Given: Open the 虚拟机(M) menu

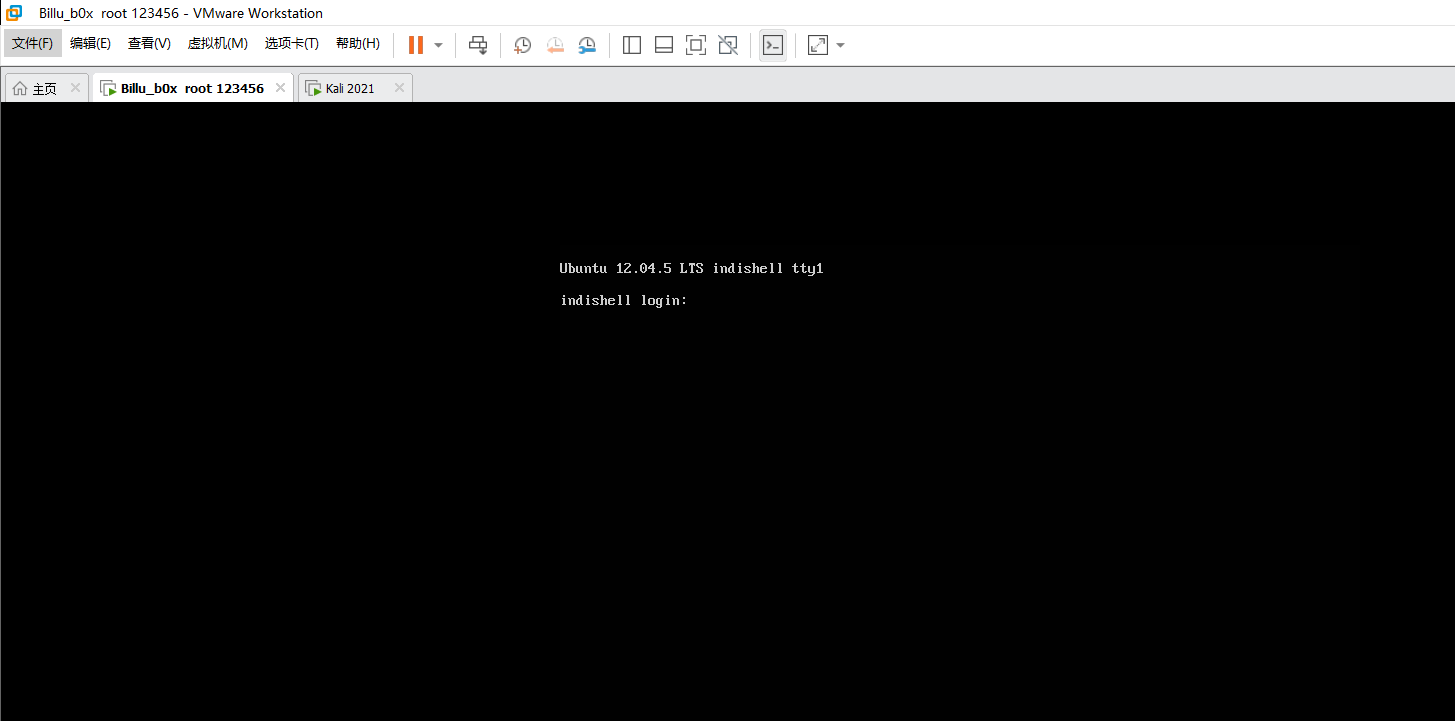Looking at the screenshot, I should 218,44.
